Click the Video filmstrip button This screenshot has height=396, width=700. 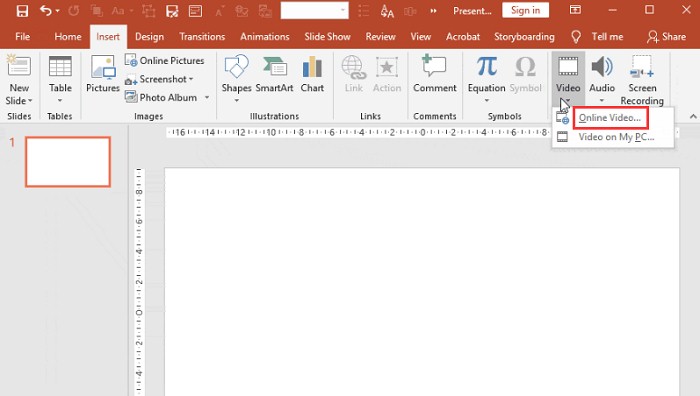coord(568,73)
